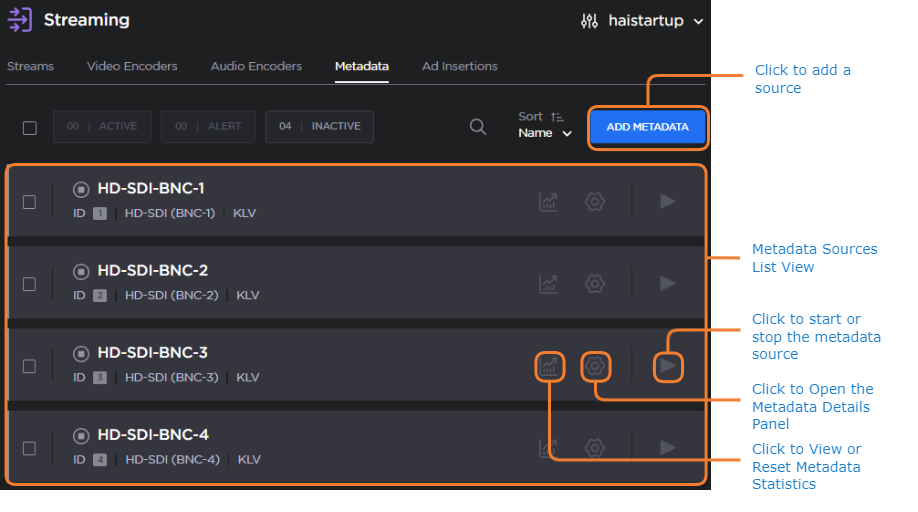Start the HD-SDI-BNC-3 metadata source
The width and height of the screenshot is (918, 512).
coord(668,367)
